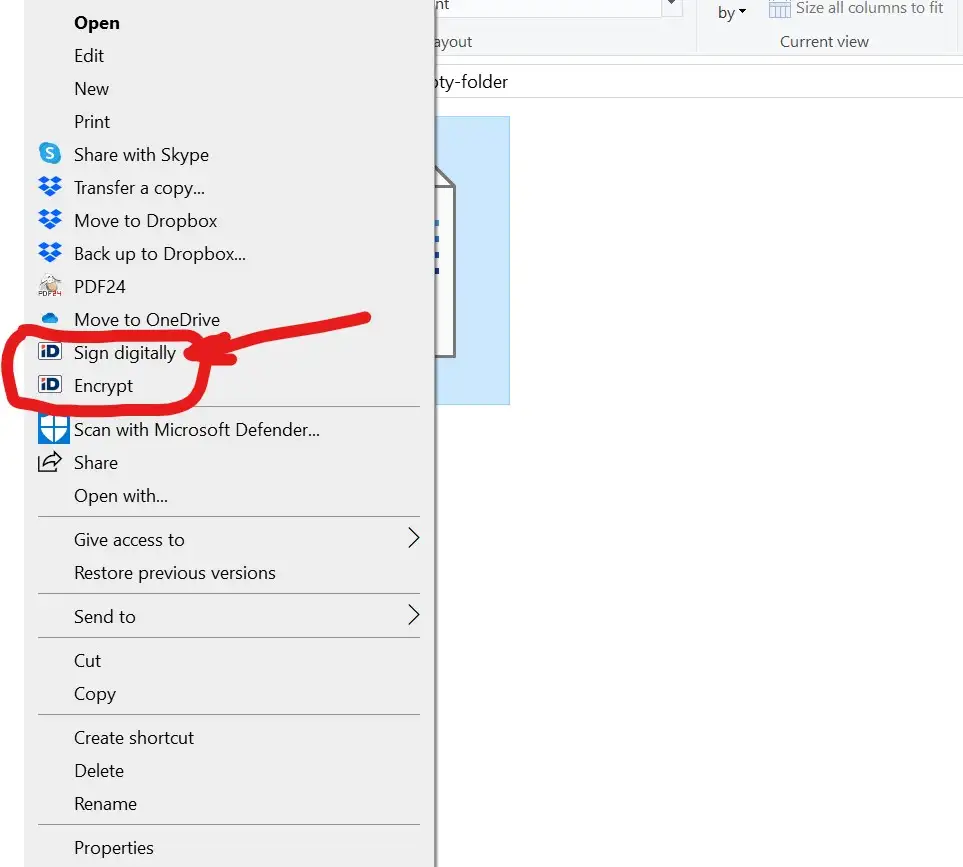Open file Properties
The image size is (963, 867).
point(114,847)
